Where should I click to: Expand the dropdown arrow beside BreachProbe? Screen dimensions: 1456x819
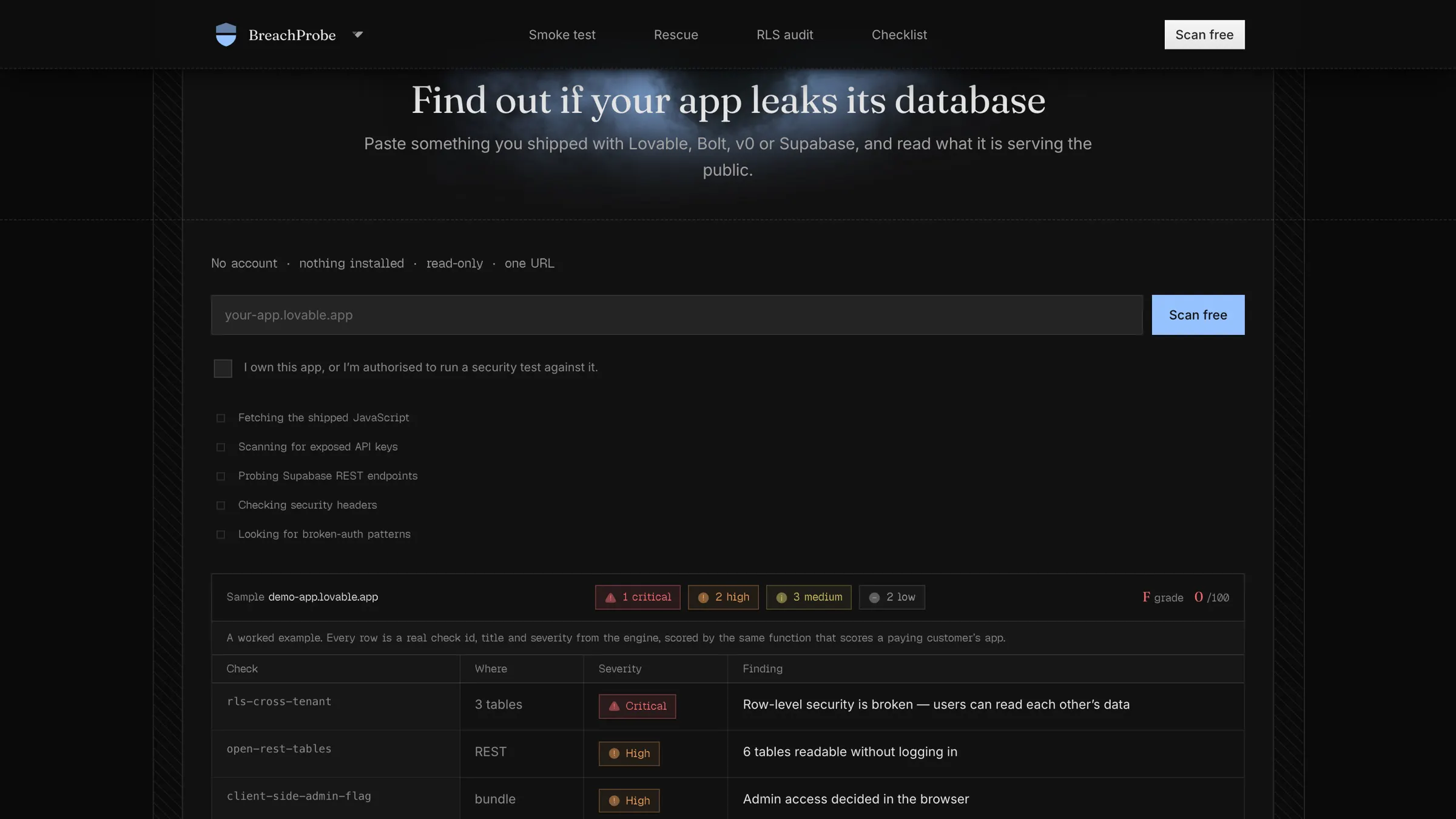(358, 35)
